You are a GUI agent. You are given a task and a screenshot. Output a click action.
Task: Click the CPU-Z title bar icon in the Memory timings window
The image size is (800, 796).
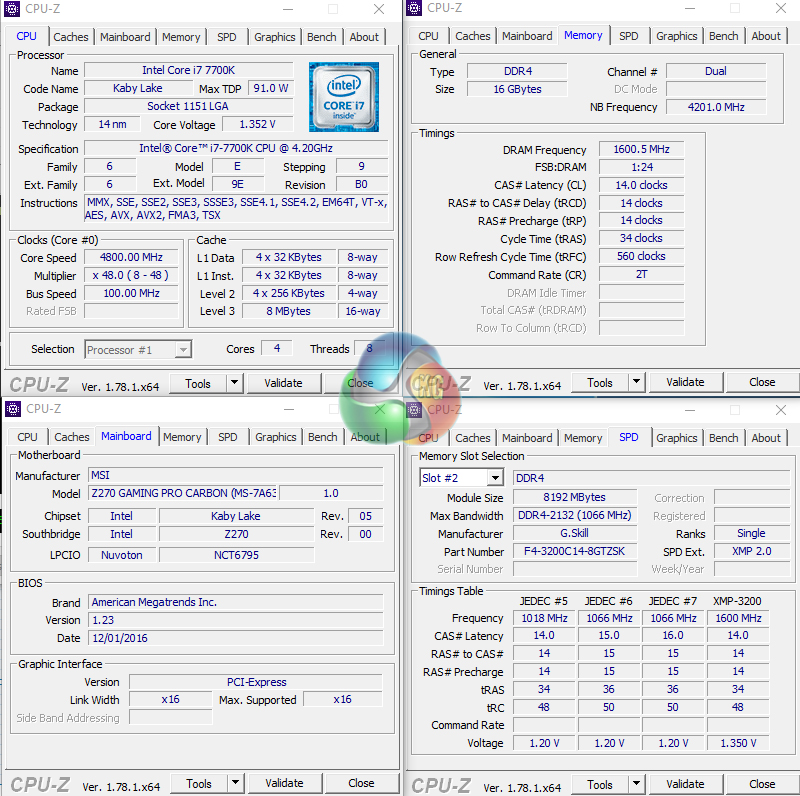[x=414, y=8]
